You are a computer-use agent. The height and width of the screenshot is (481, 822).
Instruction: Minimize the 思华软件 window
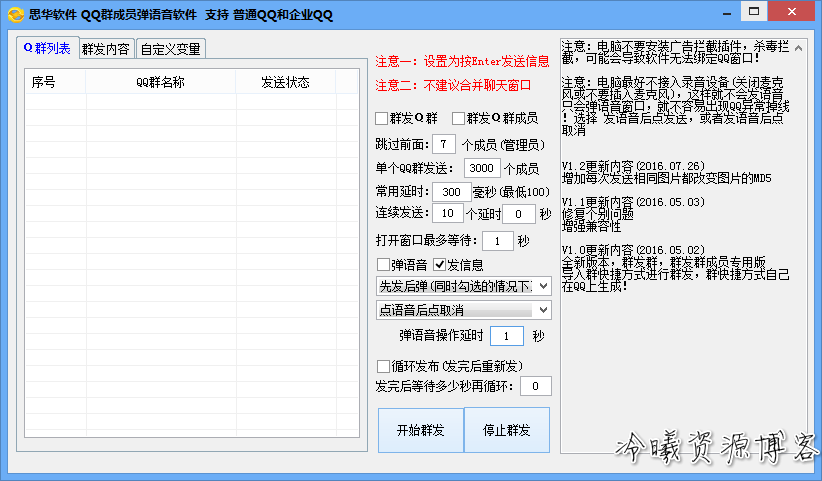click(x=727, y=13)
